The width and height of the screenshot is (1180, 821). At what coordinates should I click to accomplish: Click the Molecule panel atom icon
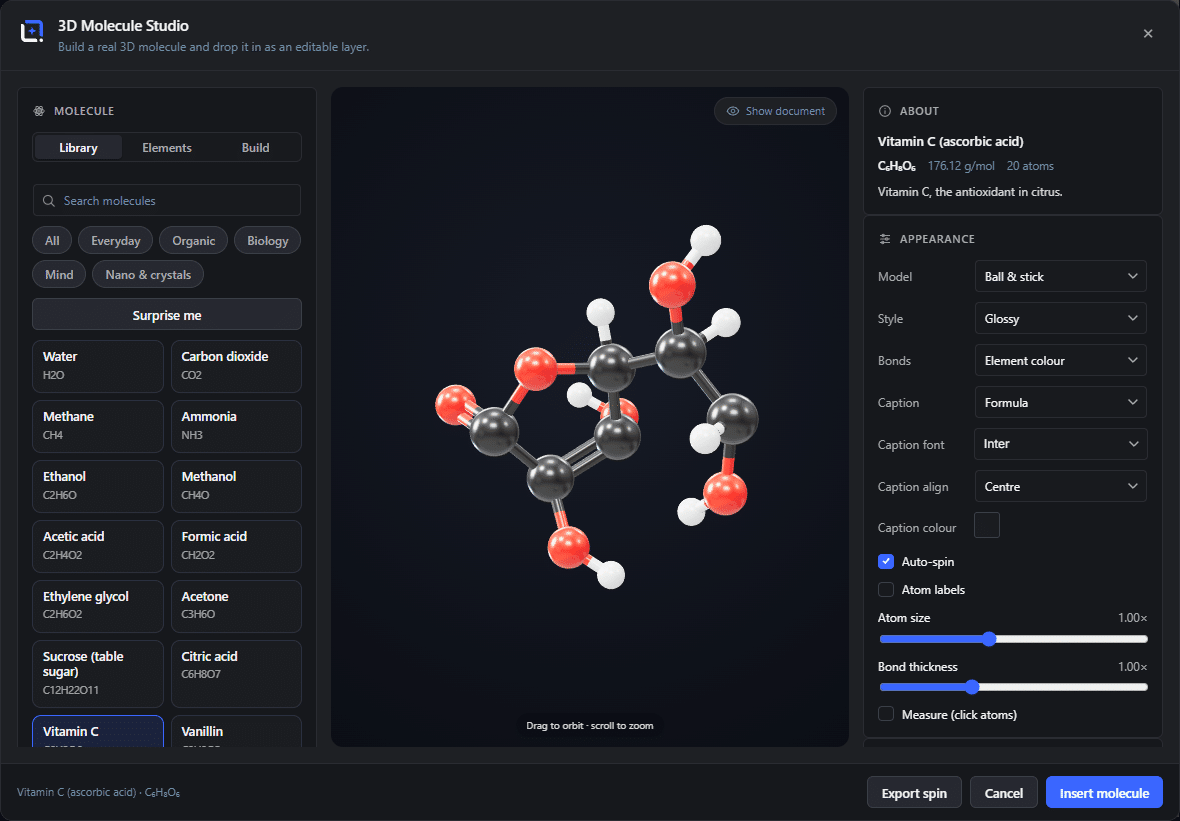39,111
